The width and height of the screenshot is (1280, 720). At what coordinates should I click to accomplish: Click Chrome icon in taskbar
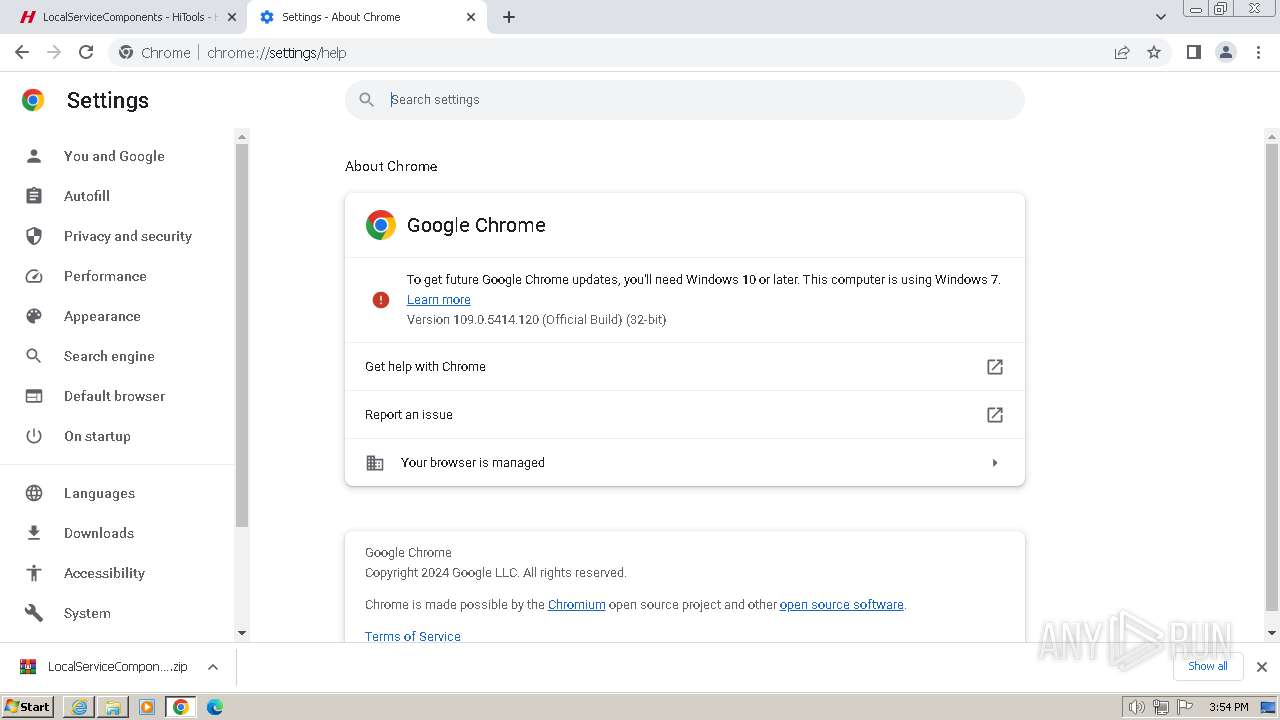click(181, 707)
